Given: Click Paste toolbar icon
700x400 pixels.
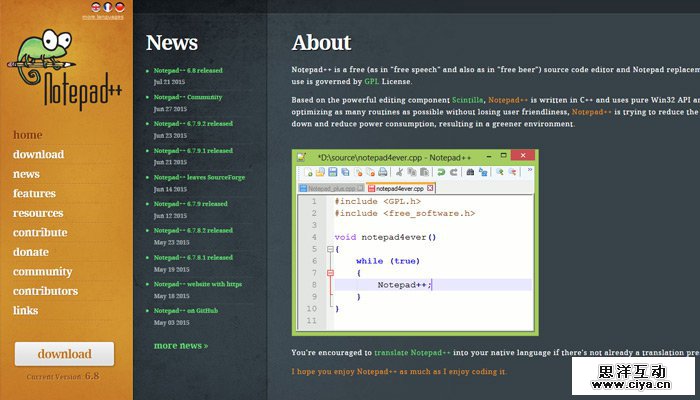Looking at the screenshot, I should pos(425,172).
